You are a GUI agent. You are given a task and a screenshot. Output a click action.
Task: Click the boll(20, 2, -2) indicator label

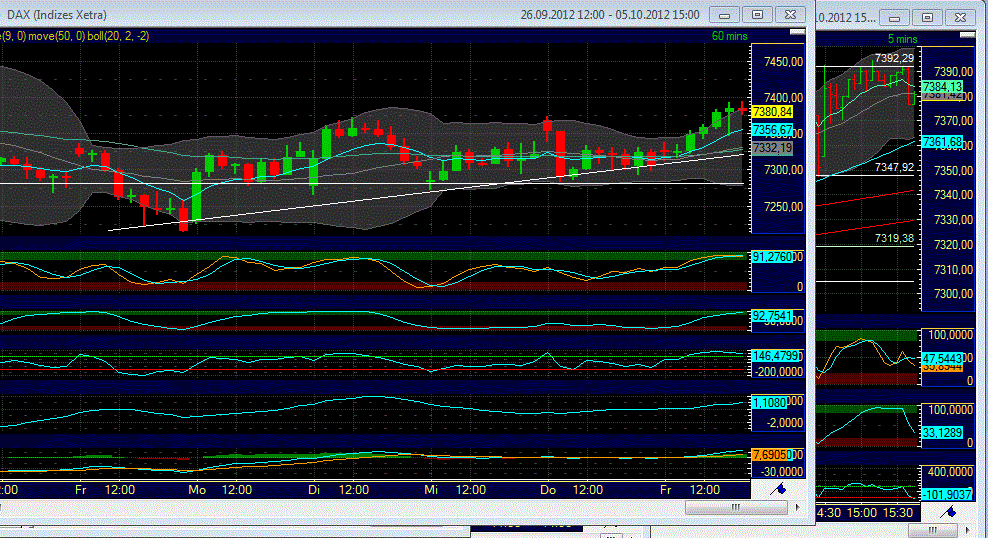(118, 36)
